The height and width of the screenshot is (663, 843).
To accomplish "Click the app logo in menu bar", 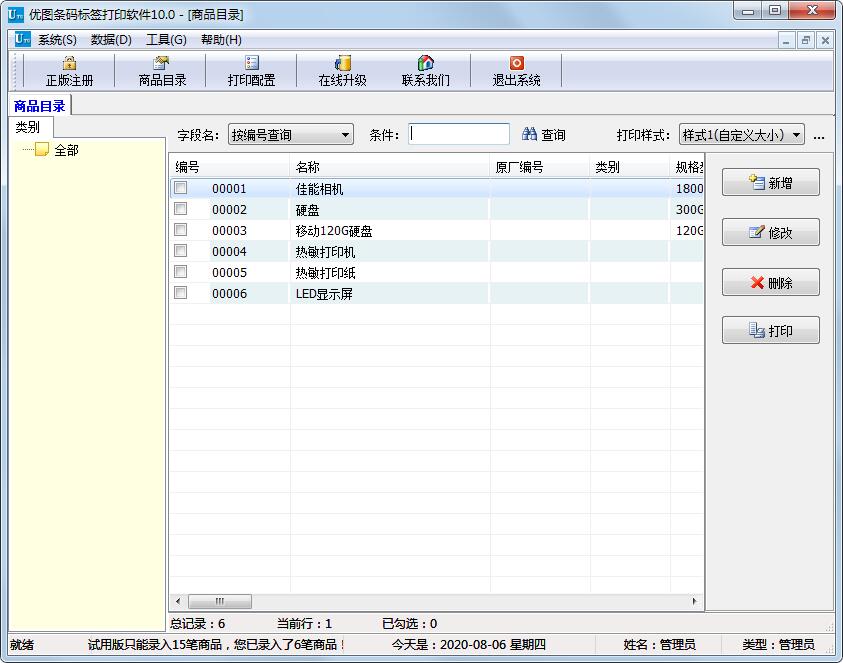I will coord(22,39).
